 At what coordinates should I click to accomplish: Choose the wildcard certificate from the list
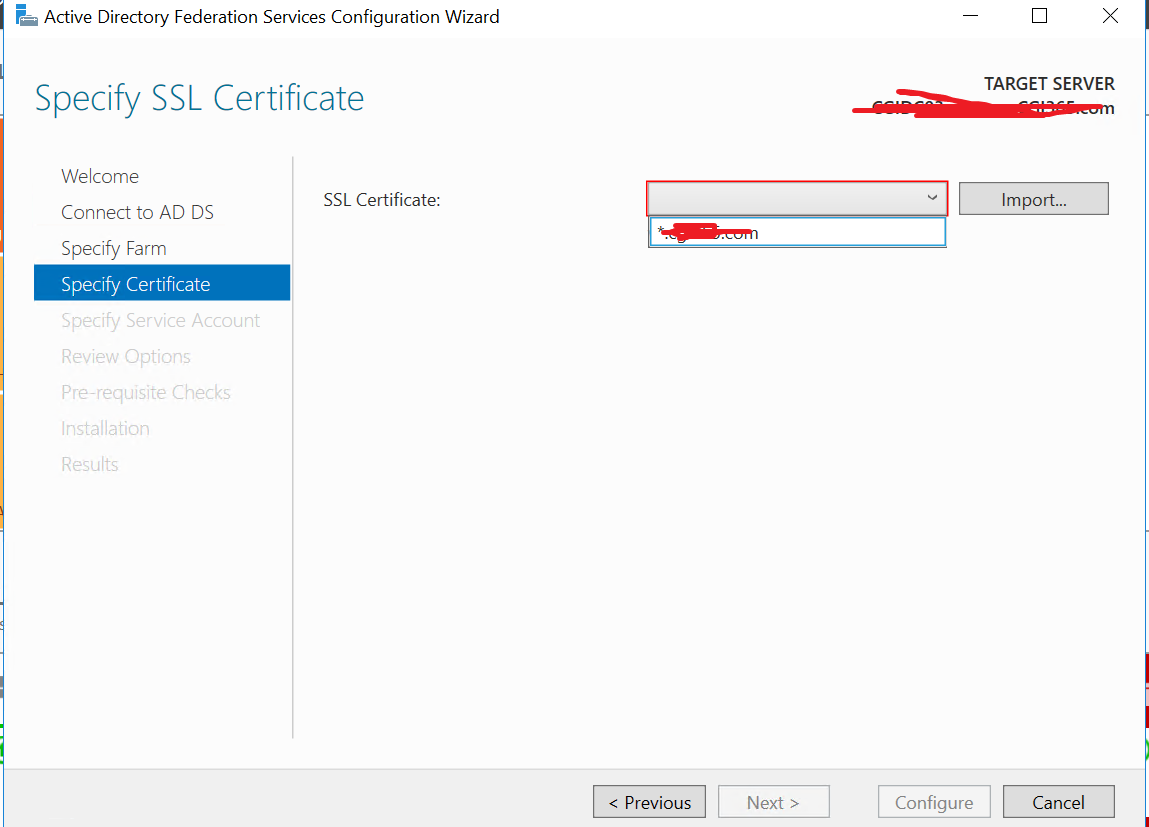click(796, 233)
